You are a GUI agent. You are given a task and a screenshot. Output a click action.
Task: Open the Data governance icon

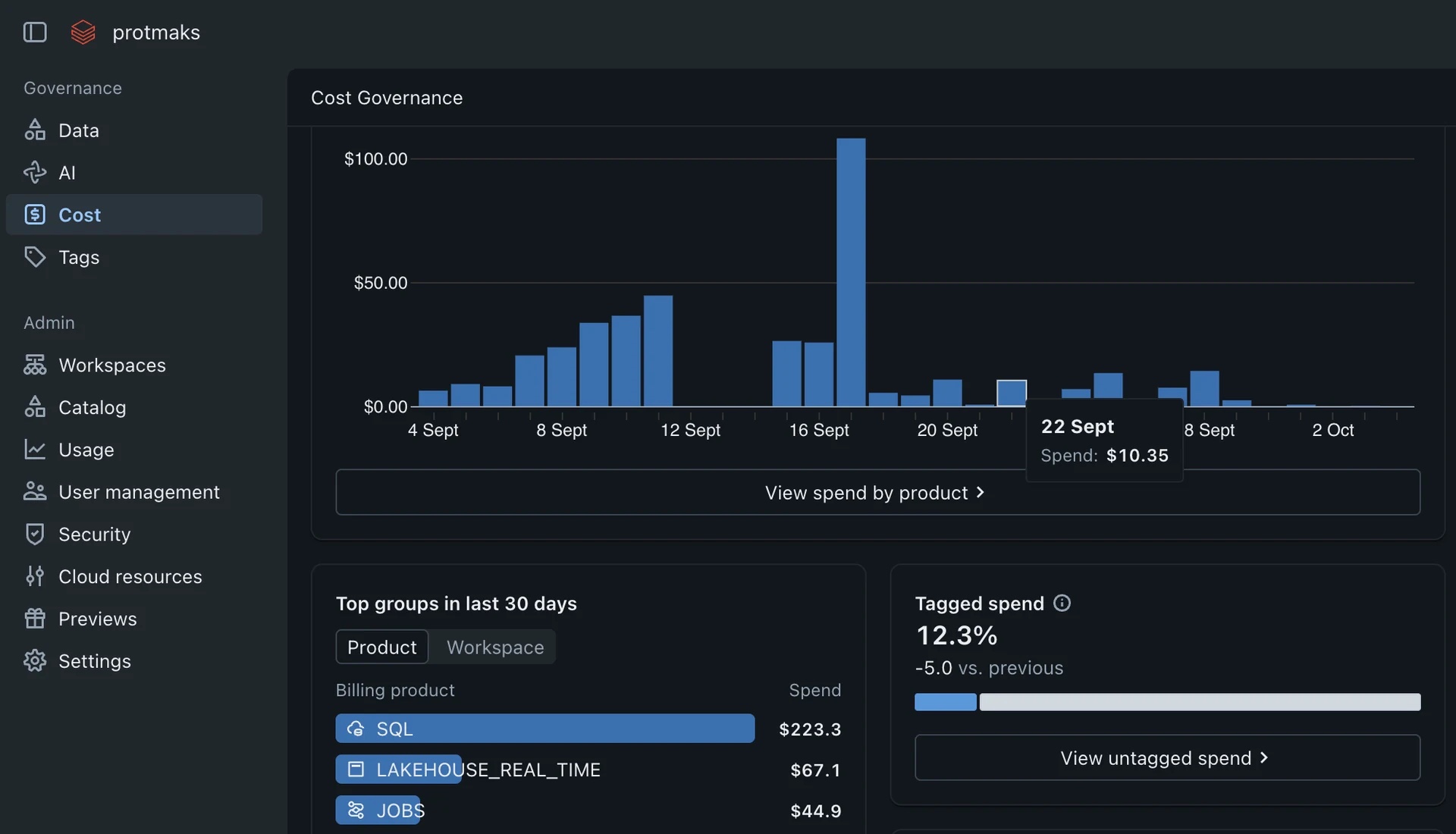tap(35, 130)
